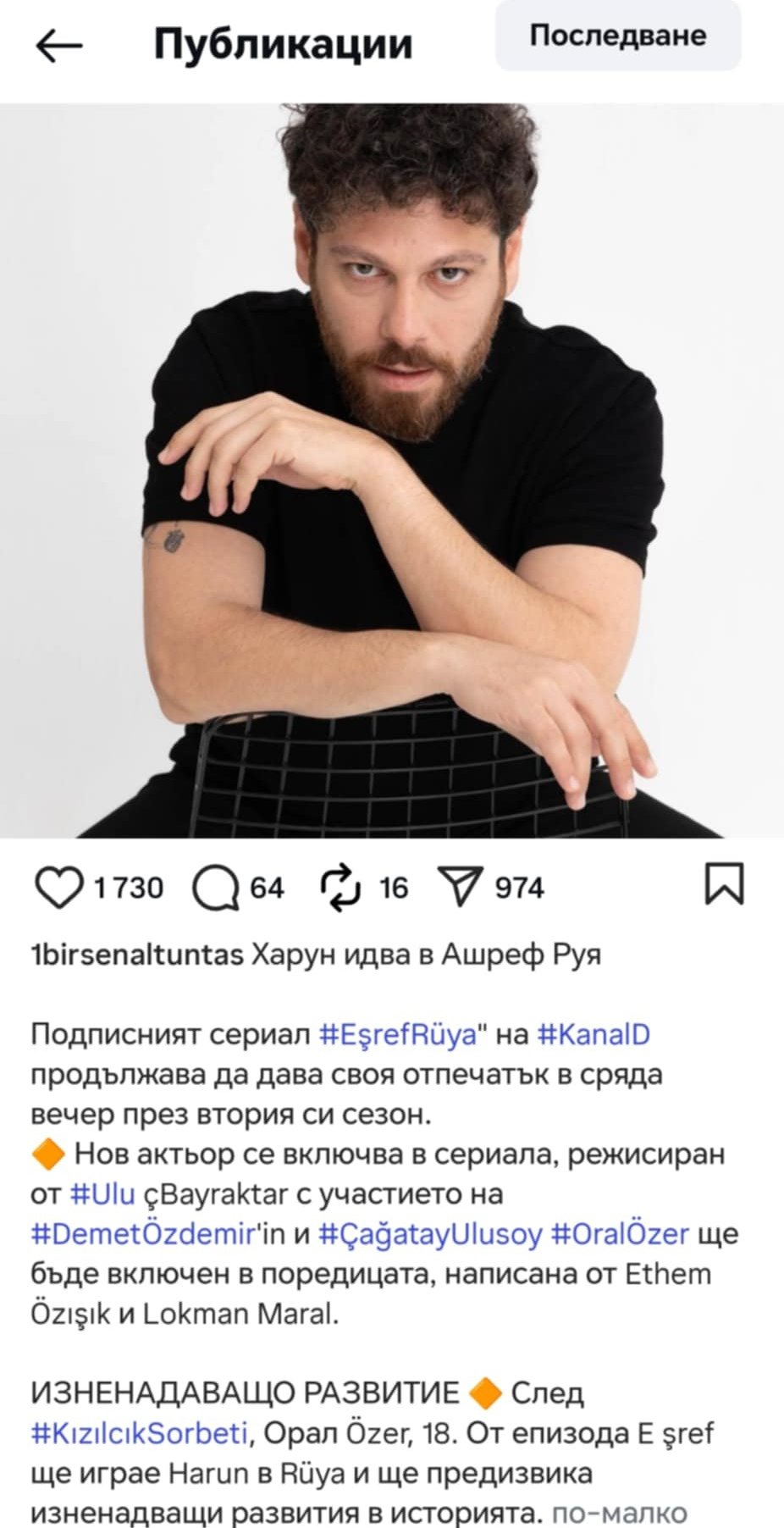Click the Последване follow button
Image resolution: width=784 pixels, height=1528 pixels.
click(617, 35)
